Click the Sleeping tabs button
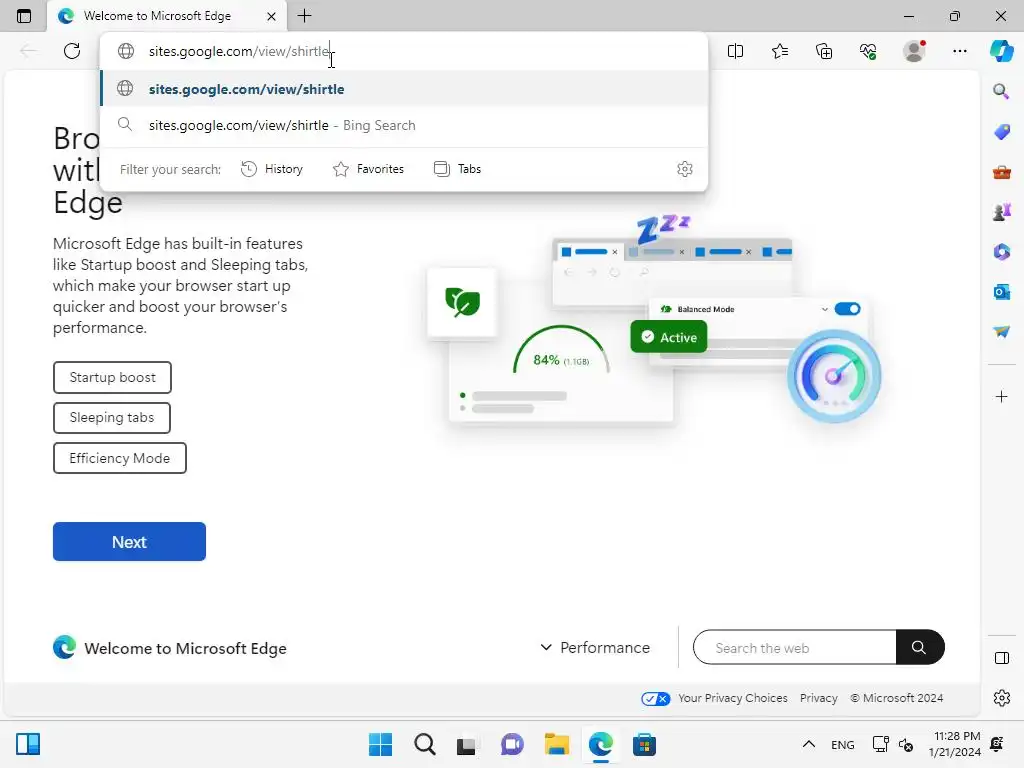 pyautogui.click(x=112, y=418)
